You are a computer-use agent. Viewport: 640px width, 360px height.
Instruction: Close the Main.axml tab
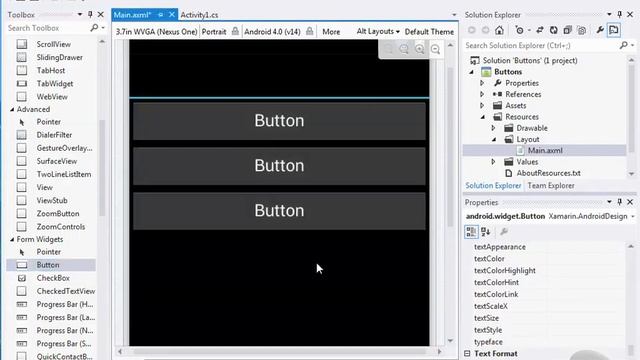[x=172, y=15]
